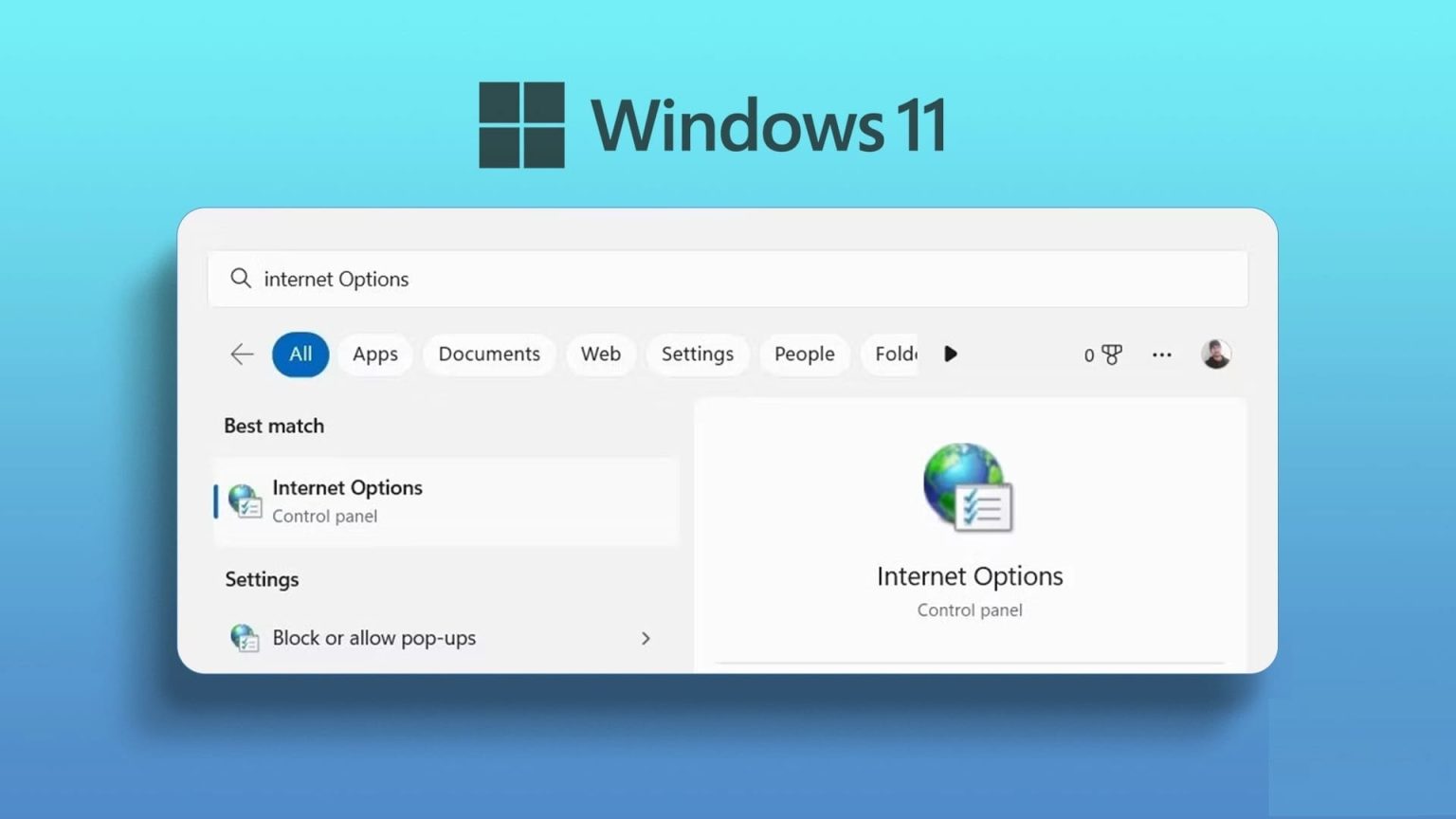1456x819 pixels.
Task: Click the search magnifier icon
Action: [241, 279]
